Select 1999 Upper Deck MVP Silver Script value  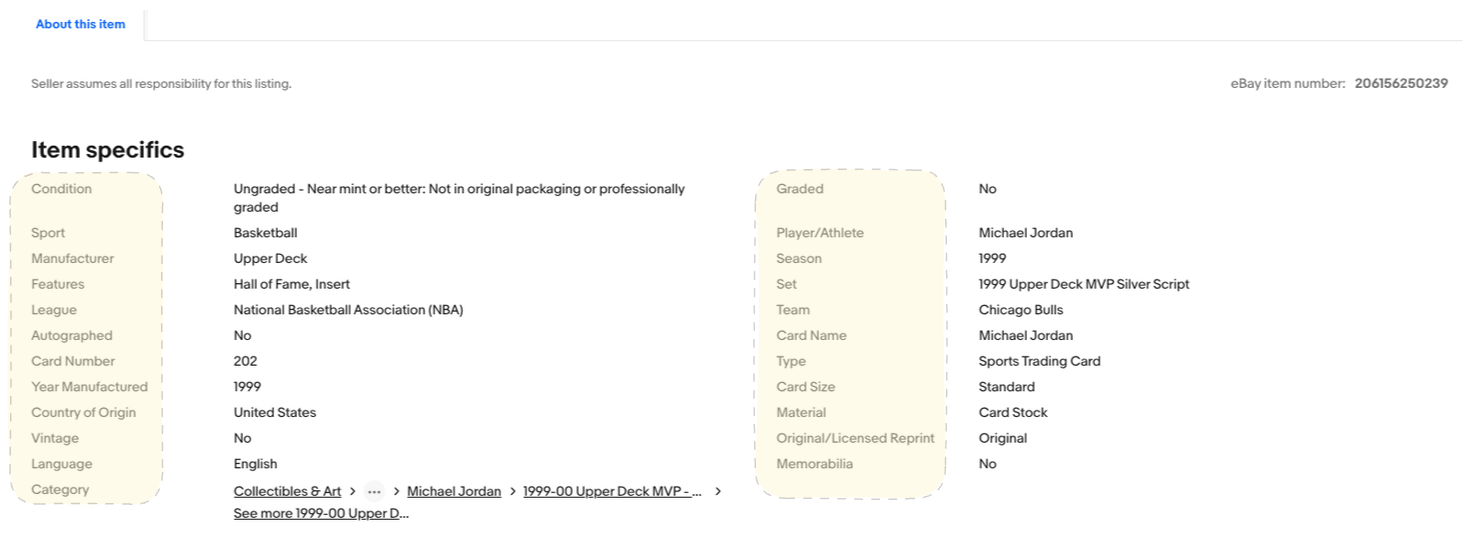1084,284
